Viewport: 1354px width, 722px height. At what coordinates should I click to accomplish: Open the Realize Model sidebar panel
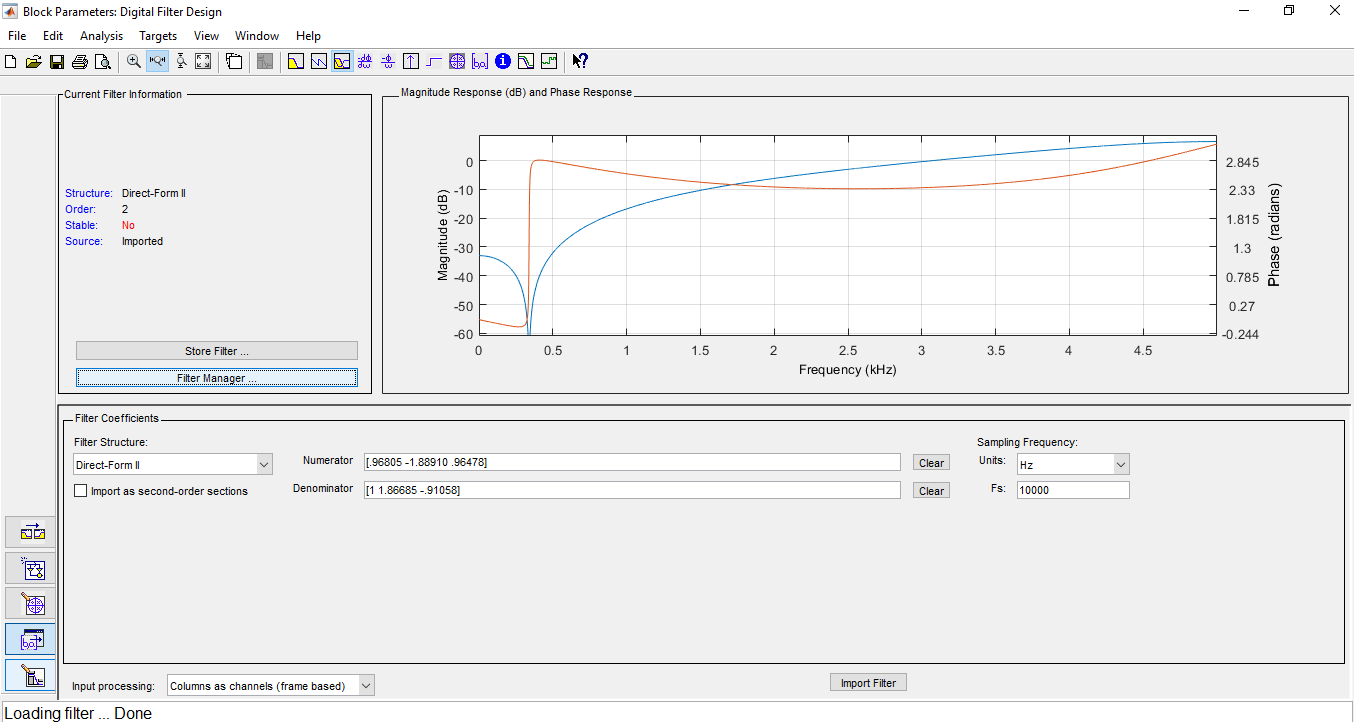pos(31,568)
